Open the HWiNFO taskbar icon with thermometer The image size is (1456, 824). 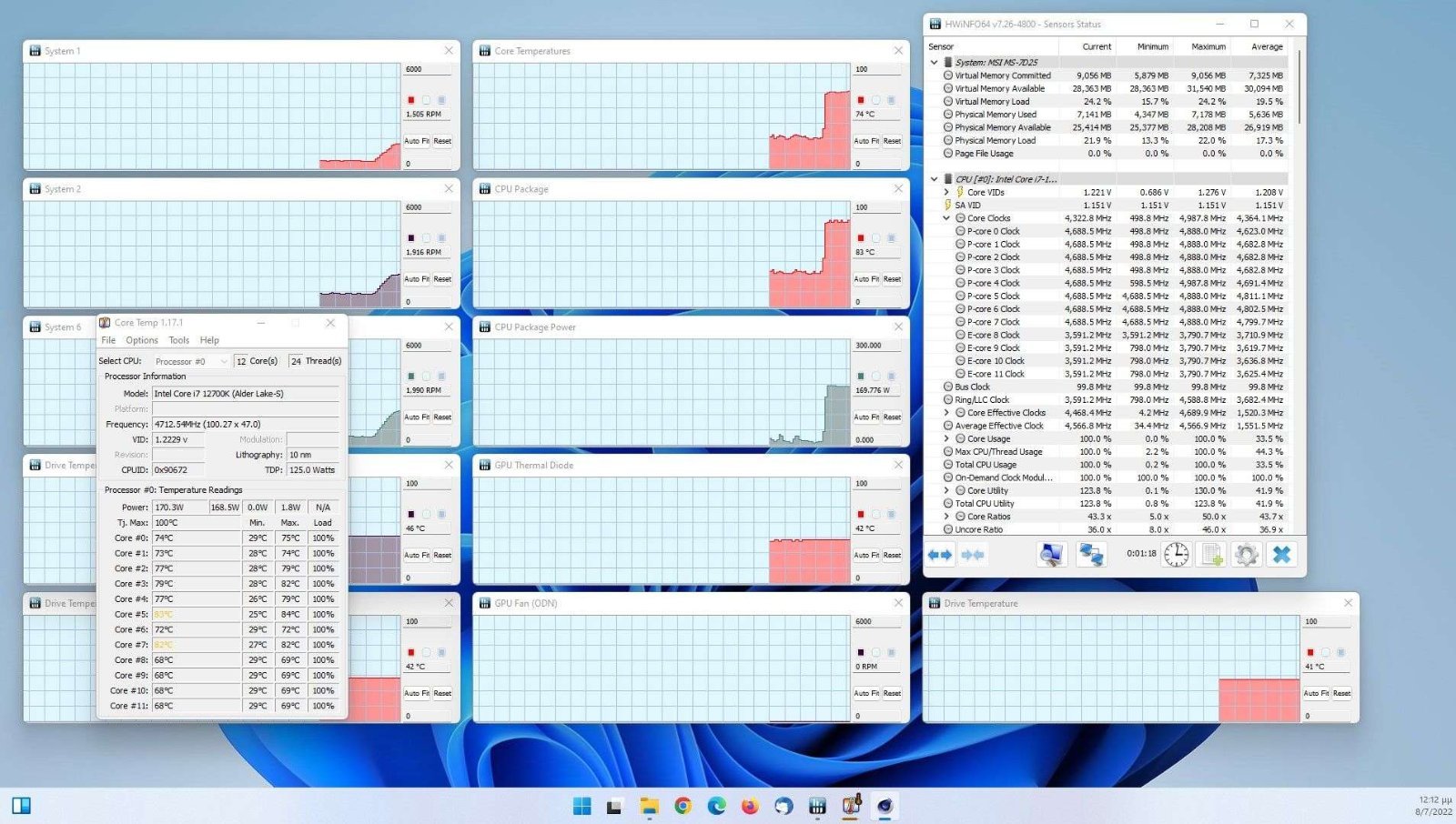coord(852,805)
